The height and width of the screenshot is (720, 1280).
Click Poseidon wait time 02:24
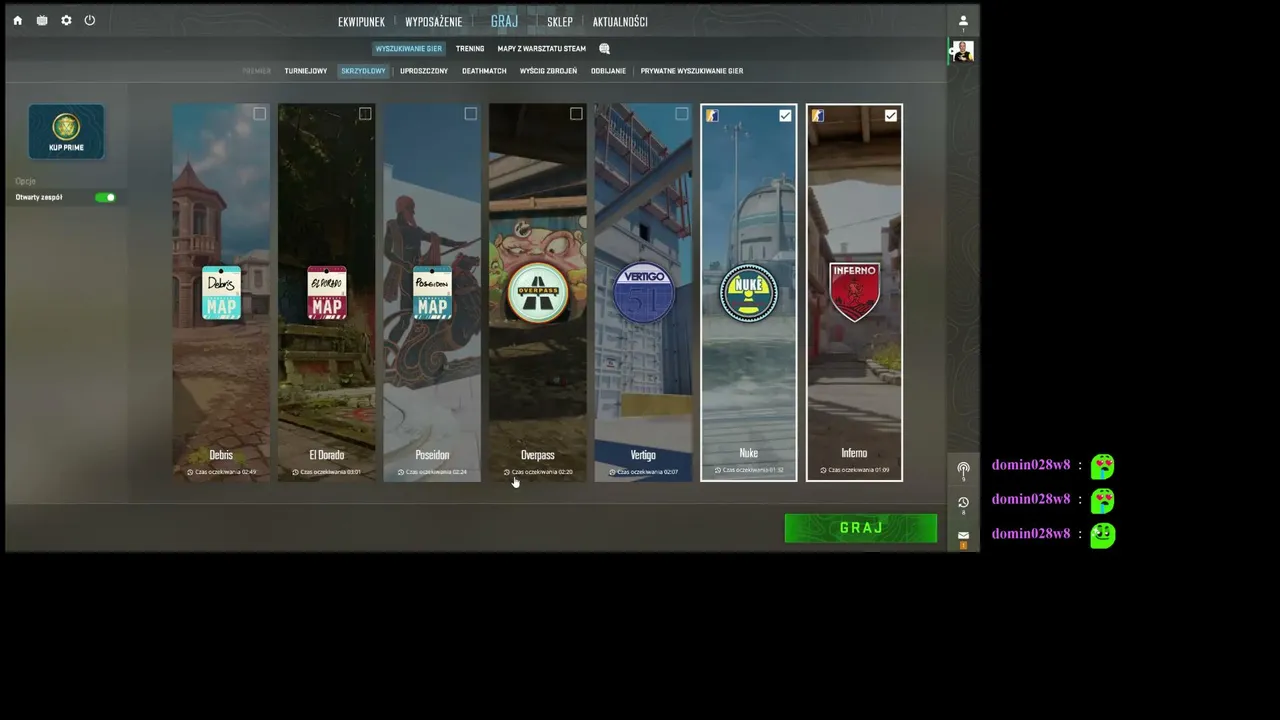(x=432, y=472)
